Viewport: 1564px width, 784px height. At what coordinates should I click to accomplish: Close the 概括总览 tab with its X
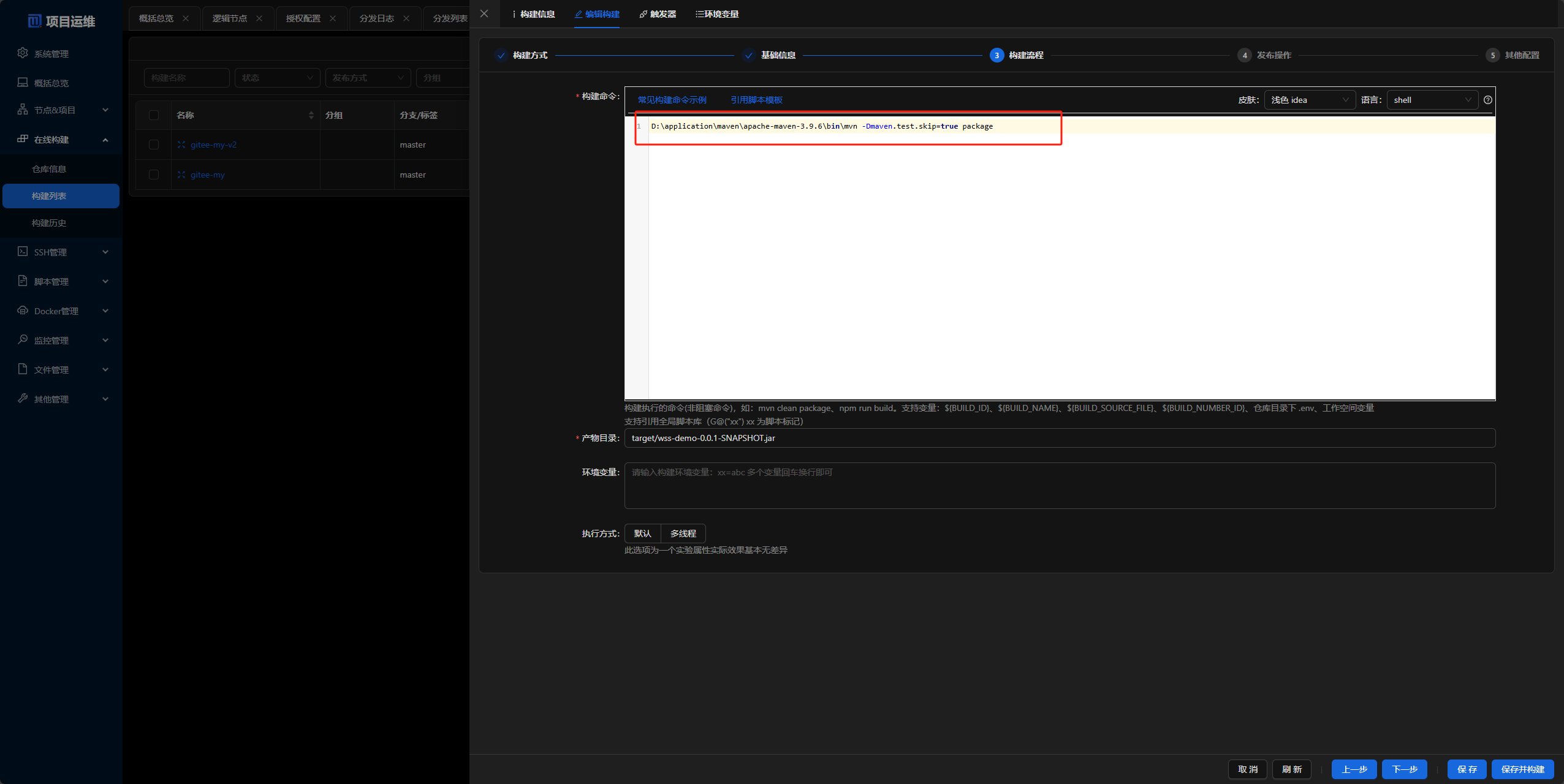pyautogui.click(x=186, y=18)
